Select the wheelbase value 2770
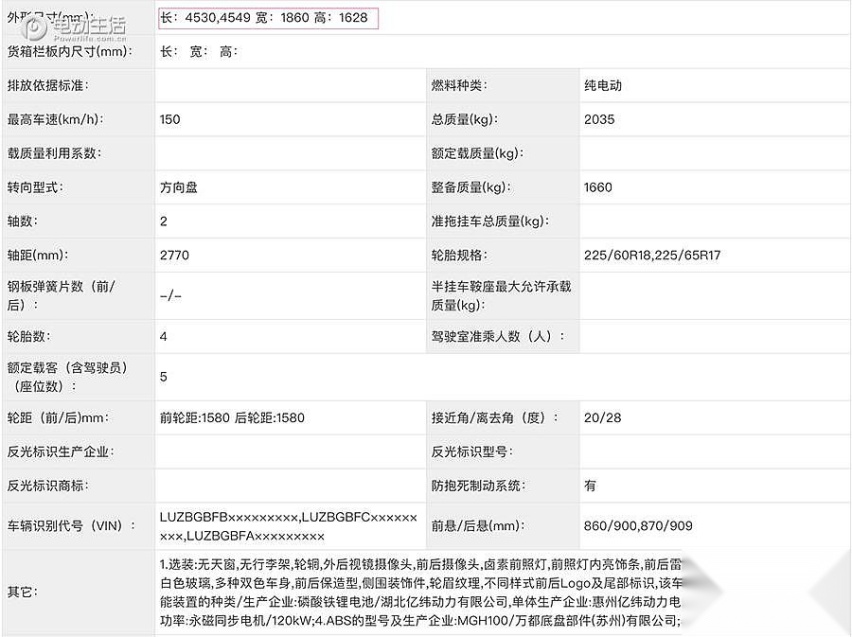This screenshot has height=637, width=852. 174,255
